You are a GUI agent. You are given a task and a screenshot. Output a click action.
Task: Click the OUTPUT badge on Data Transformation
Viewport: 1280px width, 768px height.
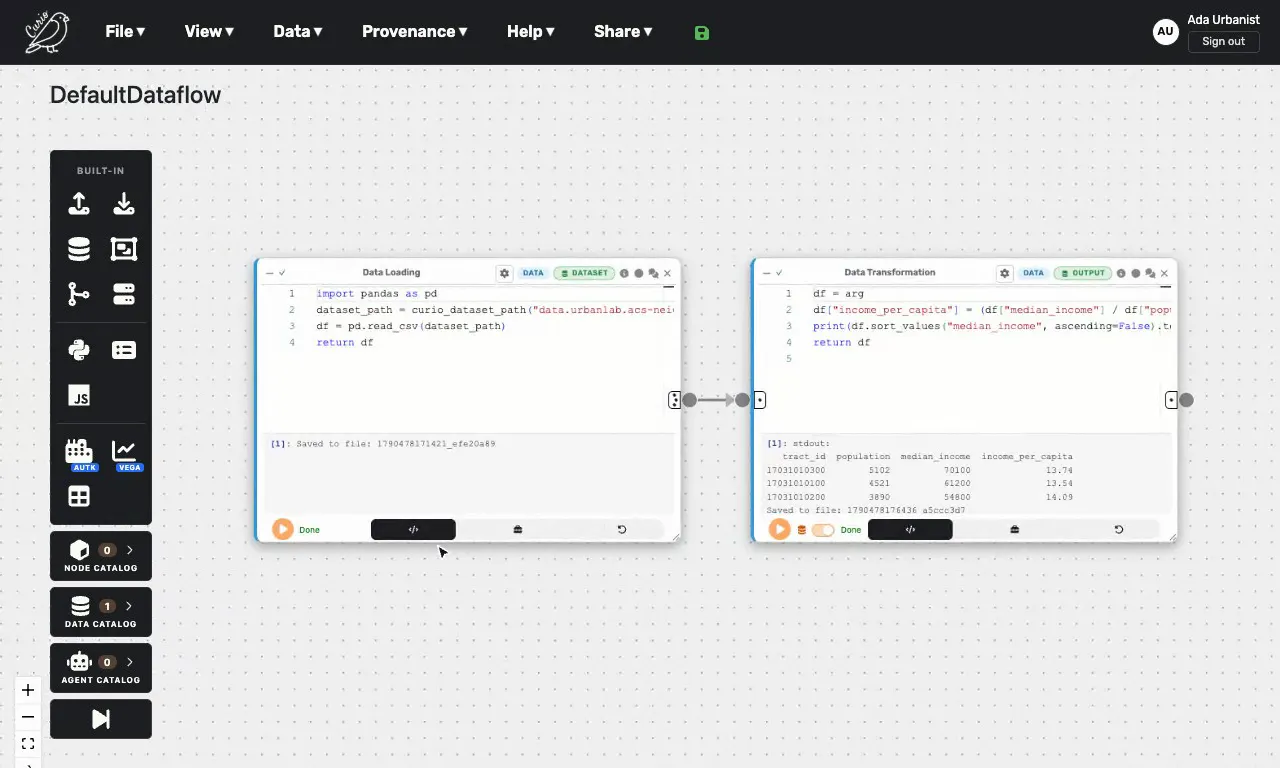pos(1083,273)
